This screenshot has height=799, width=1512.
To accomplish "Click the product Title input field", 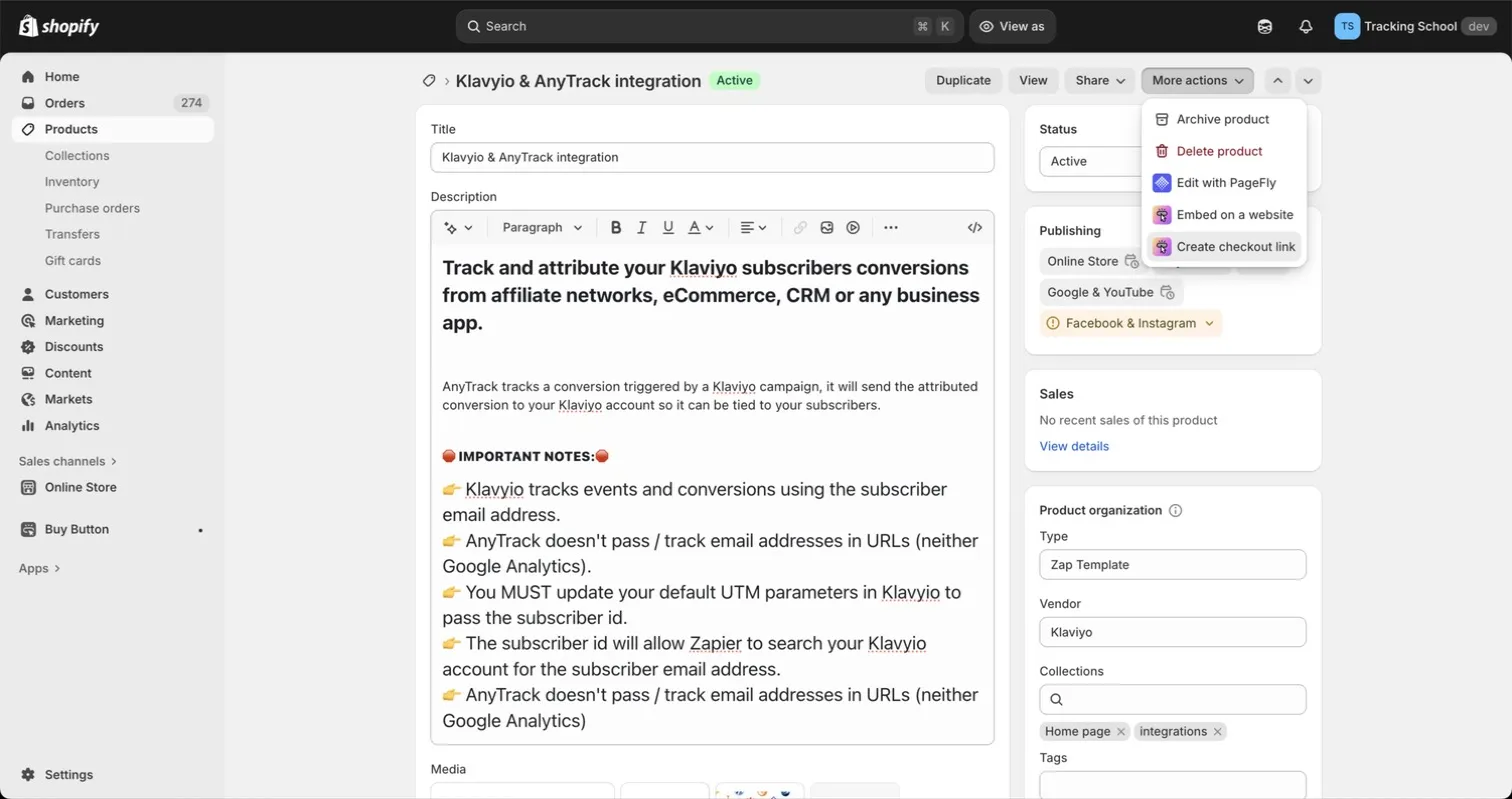I will (712, 157).
